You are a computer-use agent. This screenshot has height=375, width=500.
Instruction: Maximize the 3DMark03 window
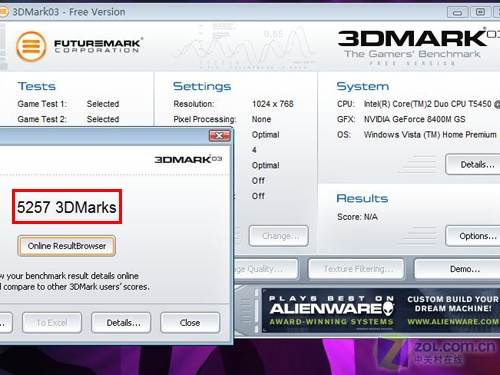coord(480,12)
